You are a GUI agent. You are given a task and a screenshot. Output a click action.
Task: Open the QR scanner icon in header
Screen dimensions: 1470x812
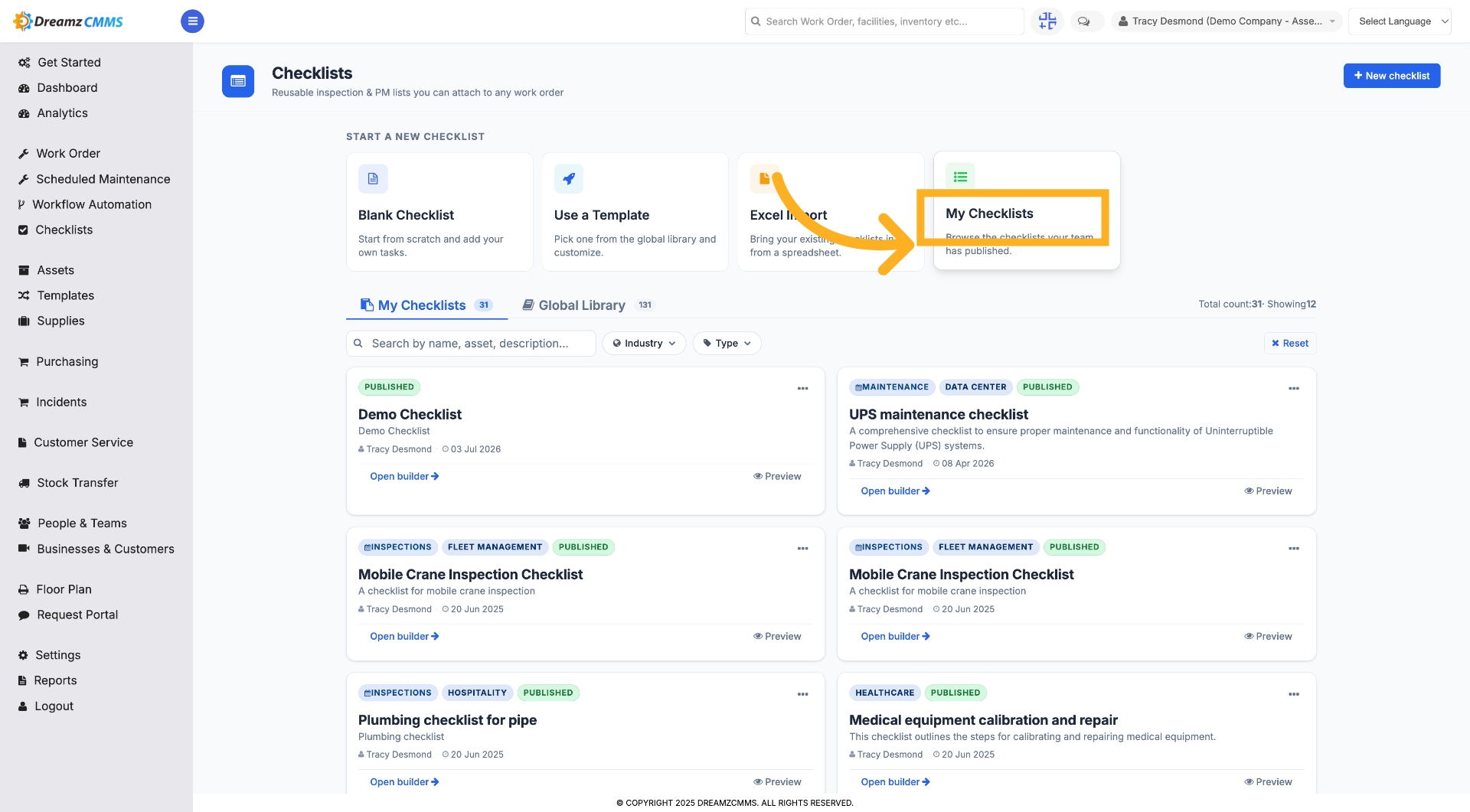(1047, 21)
